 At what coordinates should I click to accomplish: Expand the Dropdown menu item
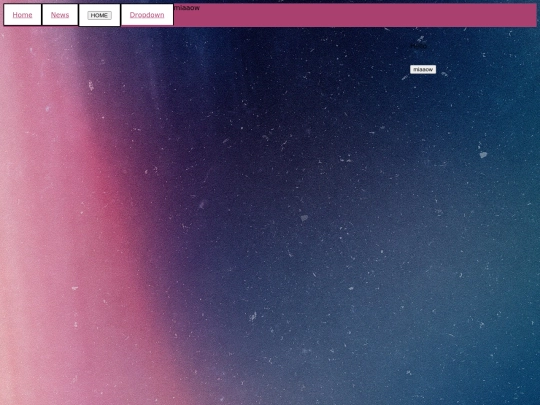click(x=147, y=15)
